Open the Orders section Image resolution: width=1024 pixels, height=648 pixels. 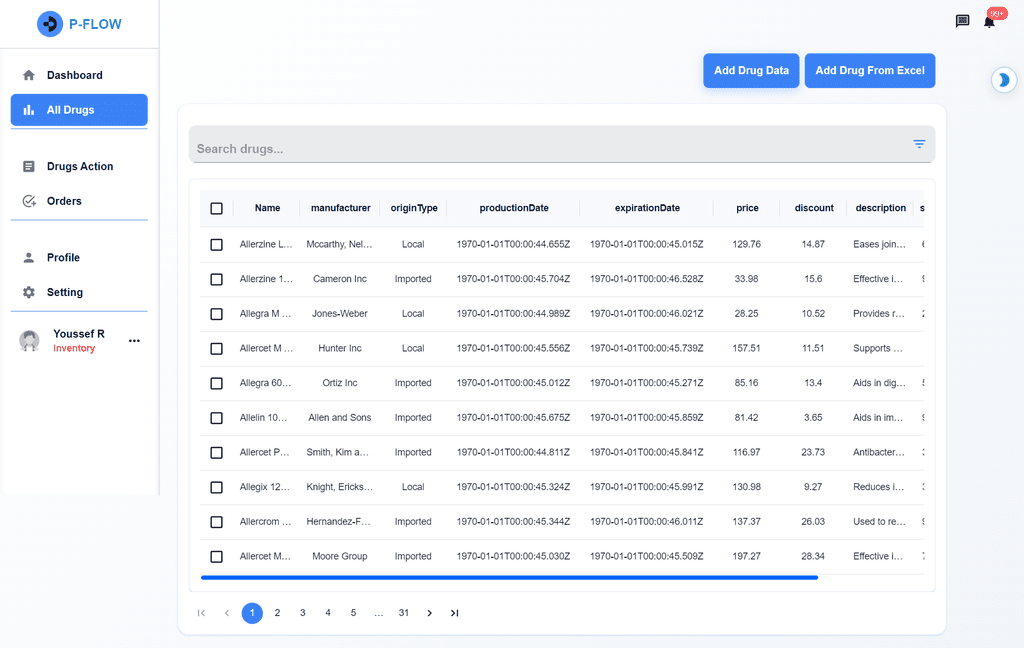pos(79,201)
